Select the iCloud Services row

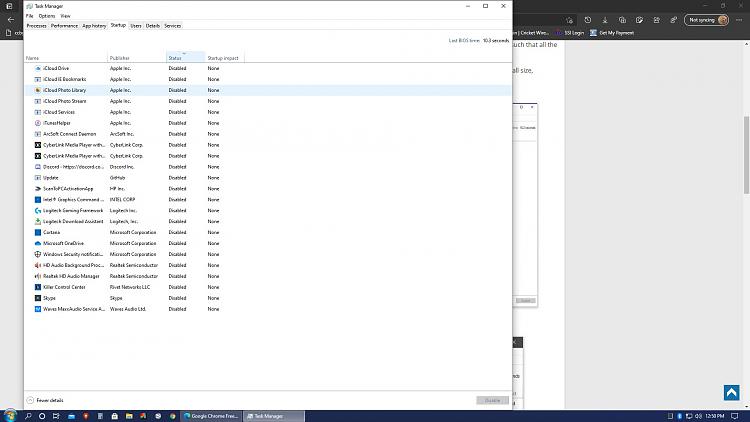[268, 112]
